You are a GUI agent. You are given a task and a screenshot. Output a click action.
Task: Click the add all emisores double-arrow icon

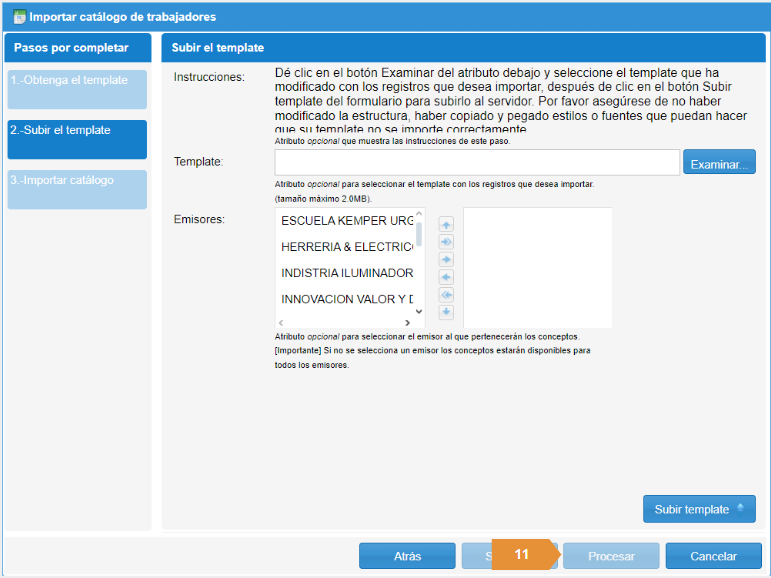447,242
